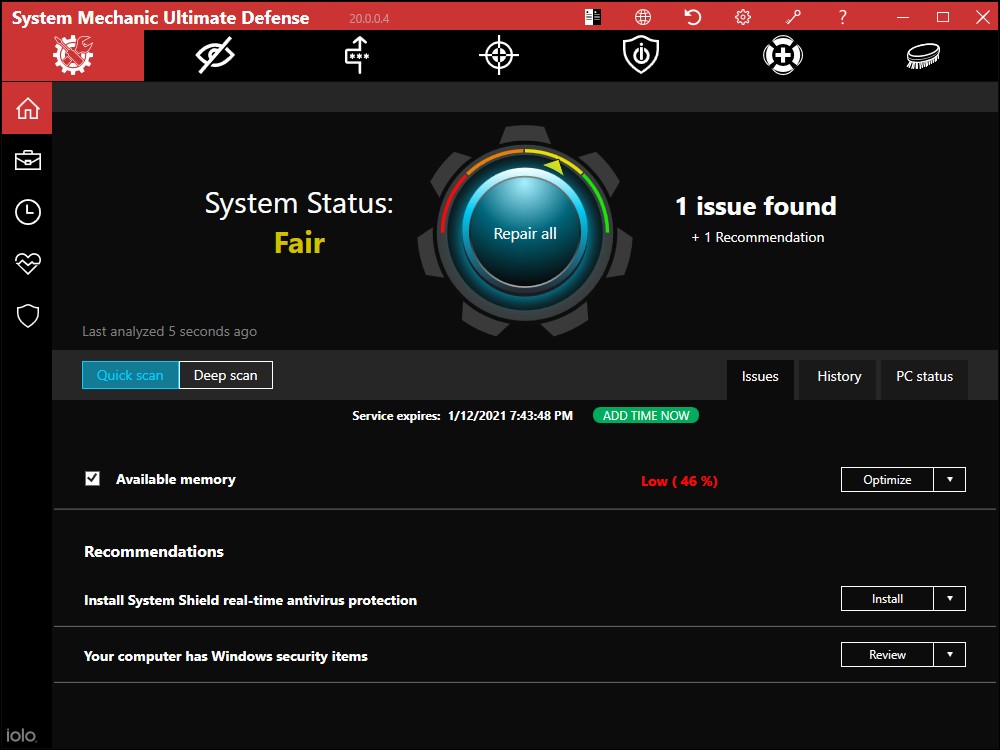Viewport: 1000px width, 750px height.
Task: Click the service expiry date text
Action: point(510,416)
